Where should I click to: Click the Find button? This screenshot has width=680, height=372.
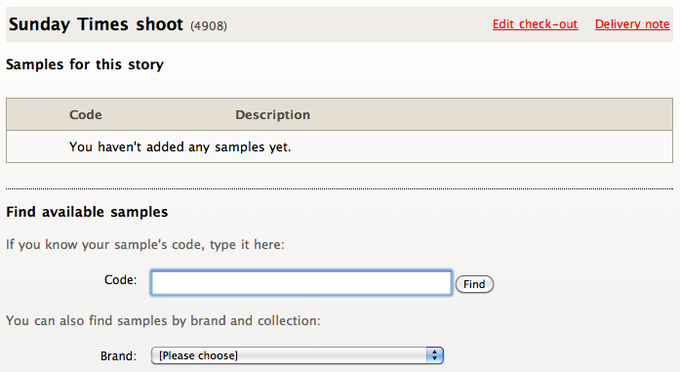474,284
